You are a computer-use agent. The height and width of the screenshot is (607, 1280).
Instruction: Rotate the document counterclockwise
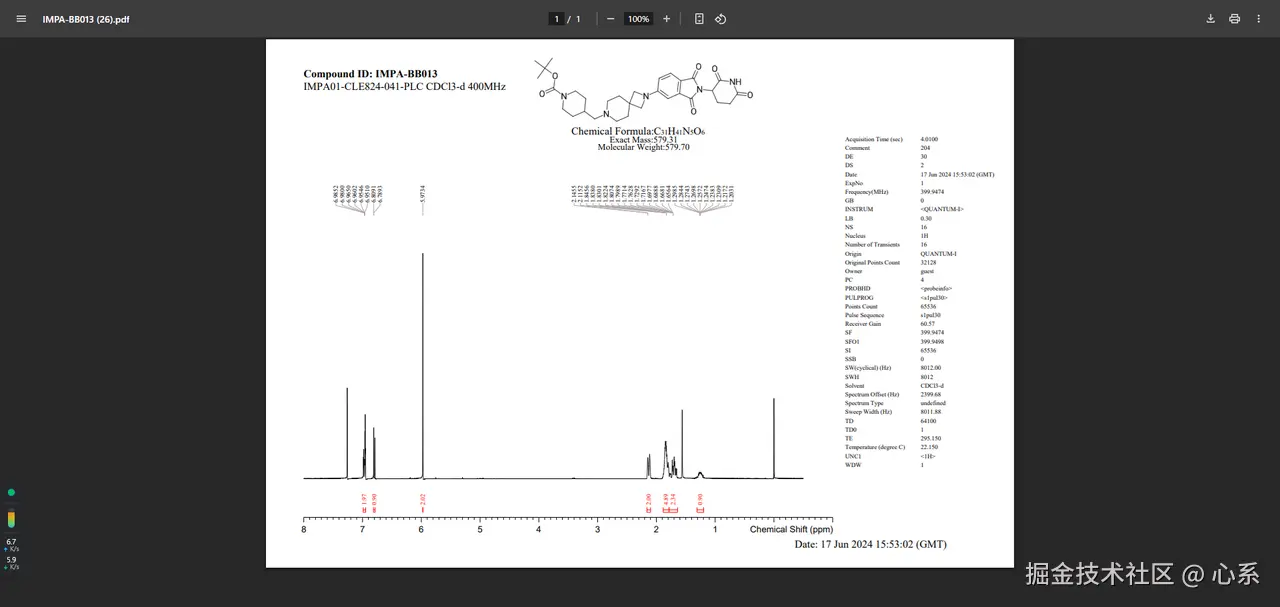tap(721, 19)
